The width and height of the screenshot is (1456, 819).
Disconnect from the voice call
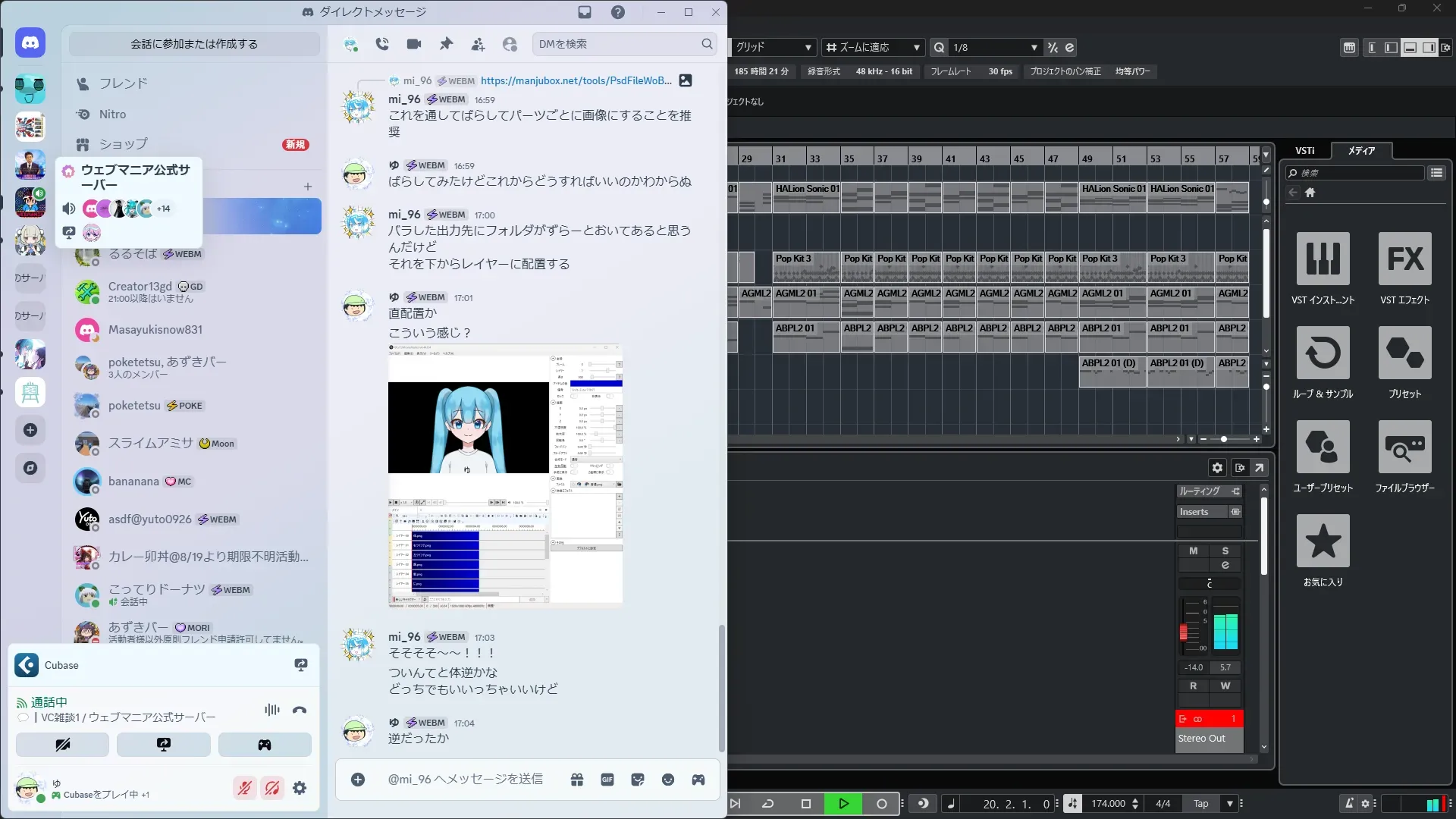tap(300, 711)
